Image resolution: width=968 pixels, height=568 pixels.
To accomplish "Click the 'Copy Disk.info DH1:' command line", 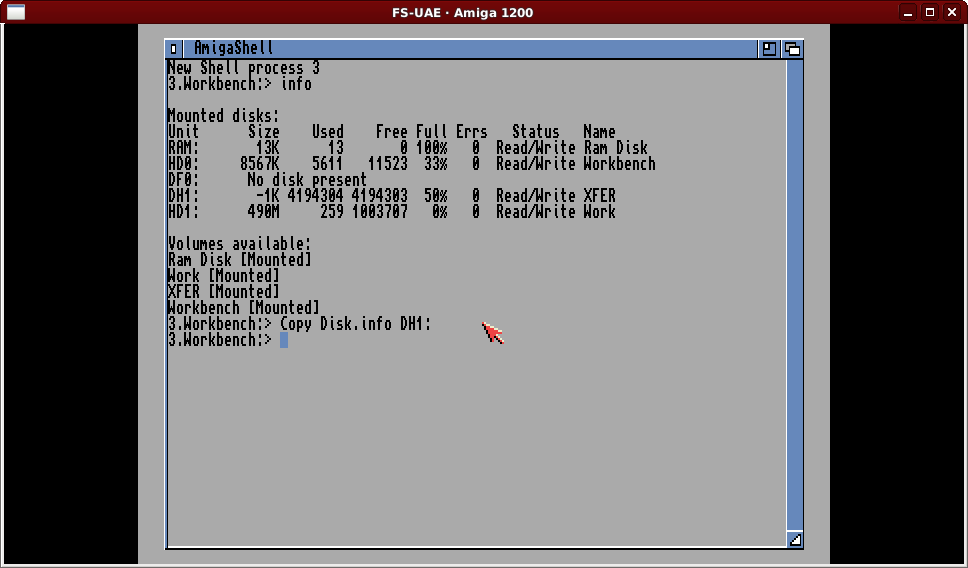I will tap(355, 324).
